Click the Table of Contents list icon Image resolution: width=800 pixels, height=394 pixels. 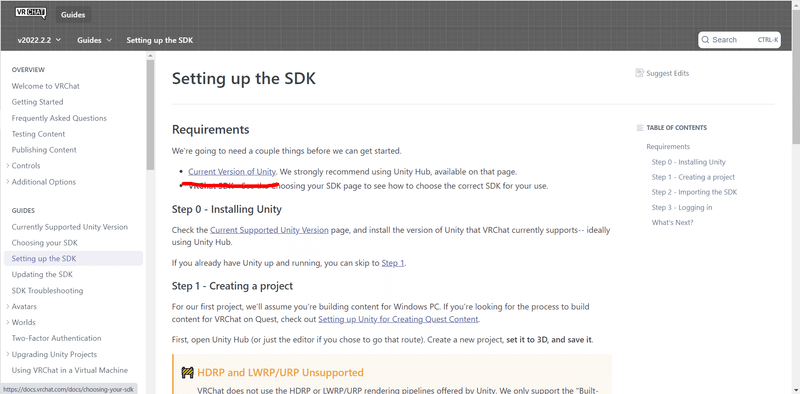click(x=640, y=128)
